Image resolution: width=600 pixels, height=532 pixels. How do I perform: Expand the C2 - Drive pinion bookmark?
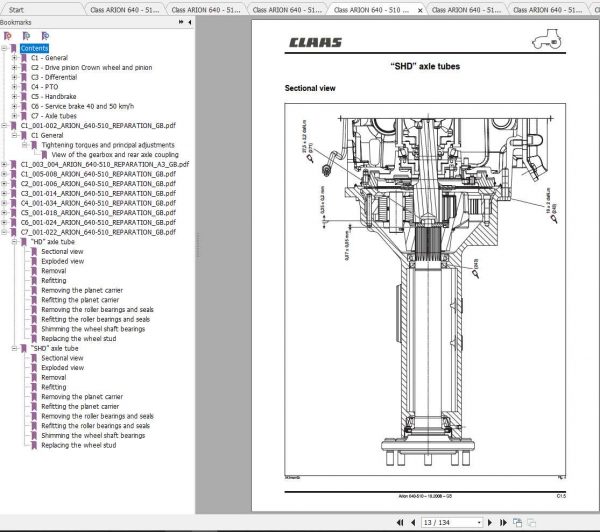tap(14, 67)
